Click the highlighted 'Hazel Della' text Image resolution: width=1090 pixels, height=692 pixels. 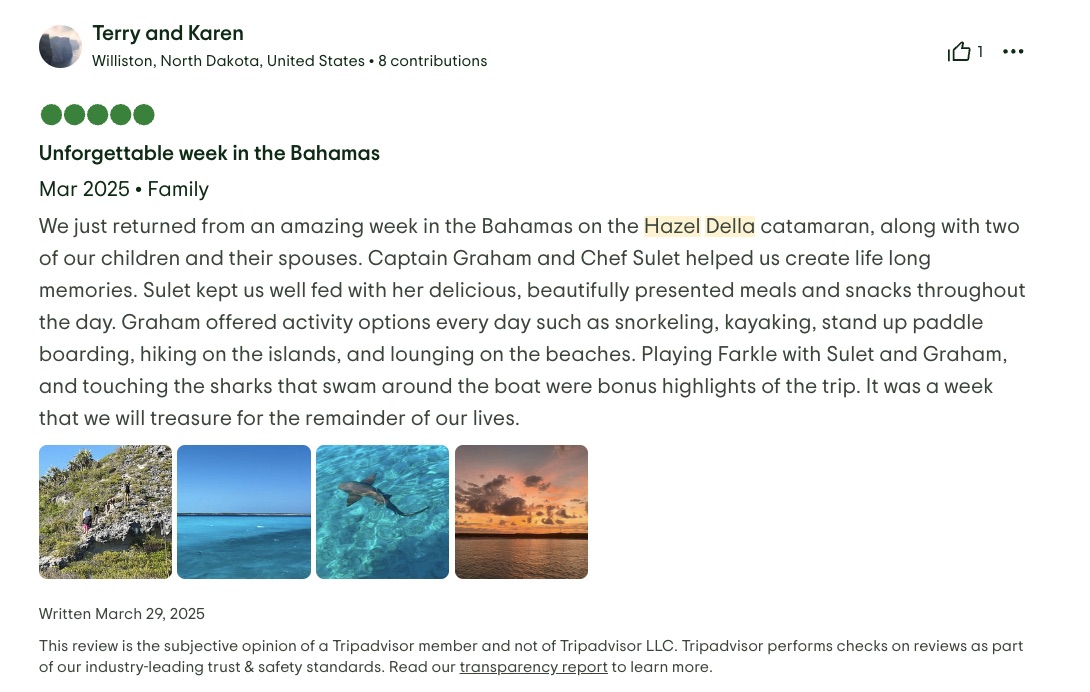(x=699, y=226)
